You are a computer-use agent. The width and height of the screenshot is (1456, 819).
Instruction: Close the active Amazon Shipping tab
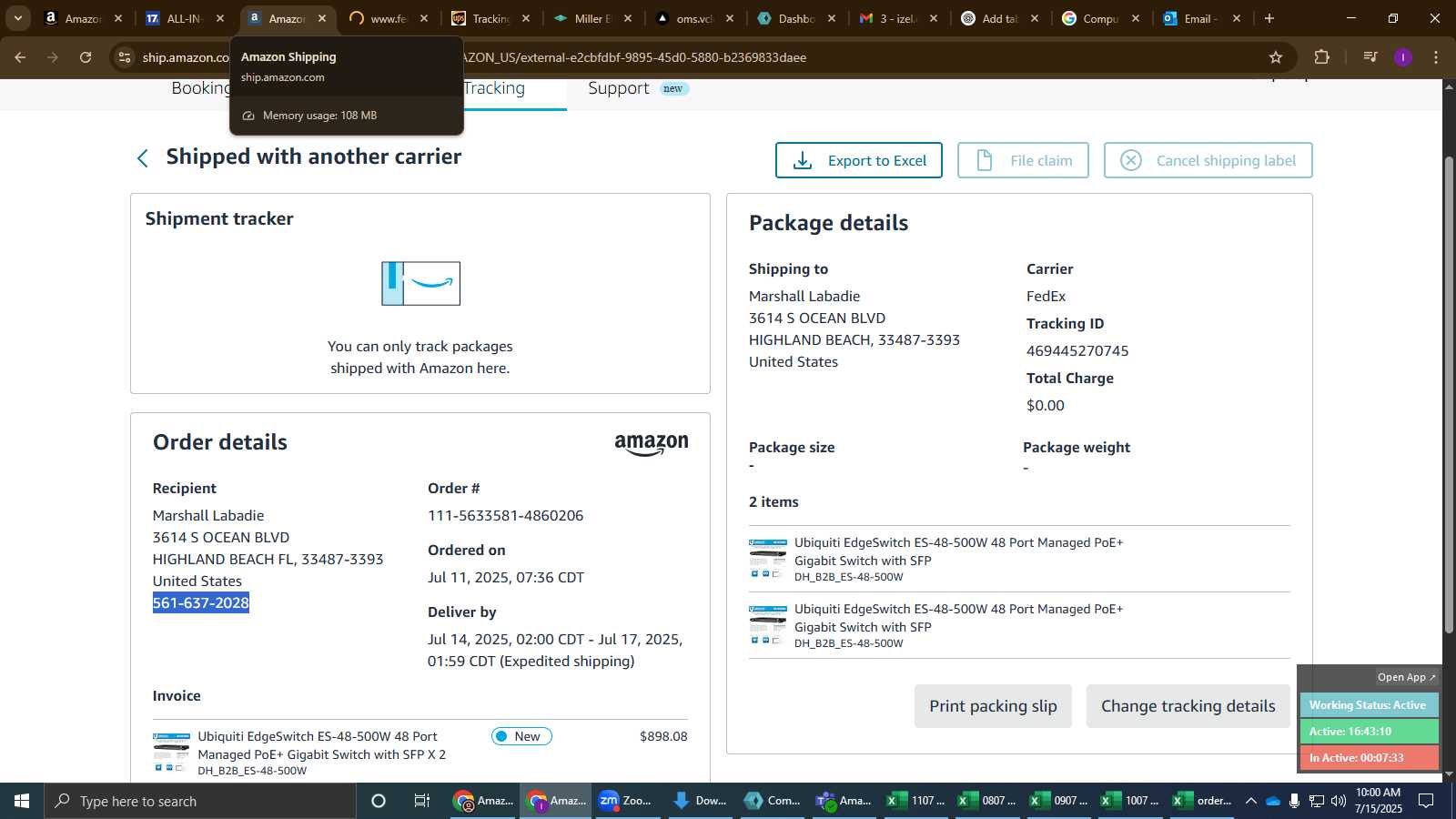tap(322, 18)
